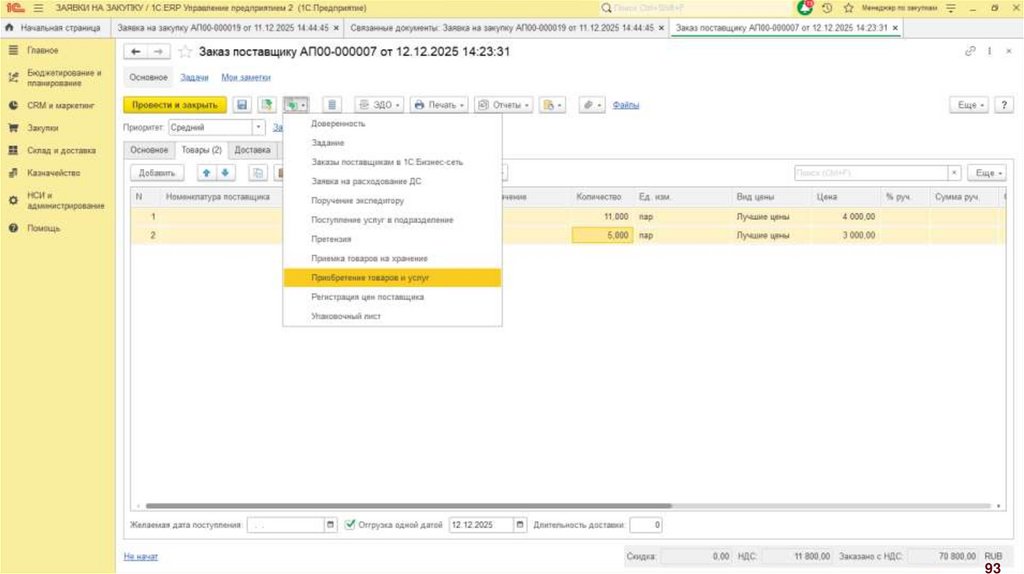Click the global search field
Viewport: 1024px width, 574px height.
point(696,8)
